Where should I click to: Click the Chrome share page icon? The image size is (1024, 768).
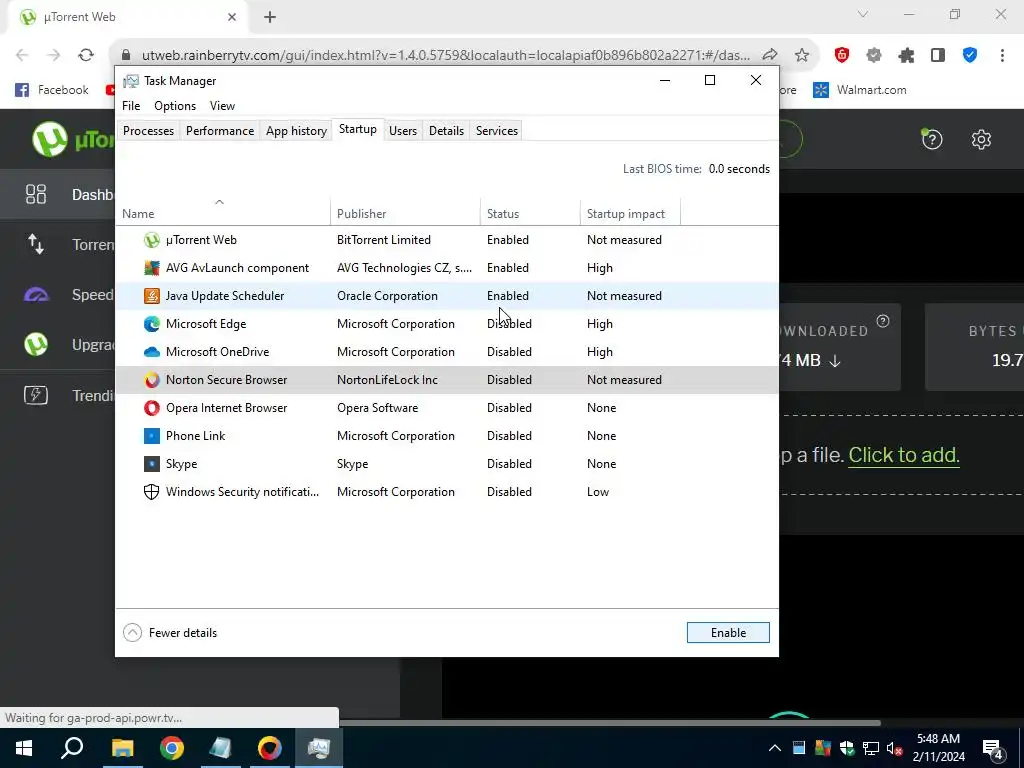point(770,56)
